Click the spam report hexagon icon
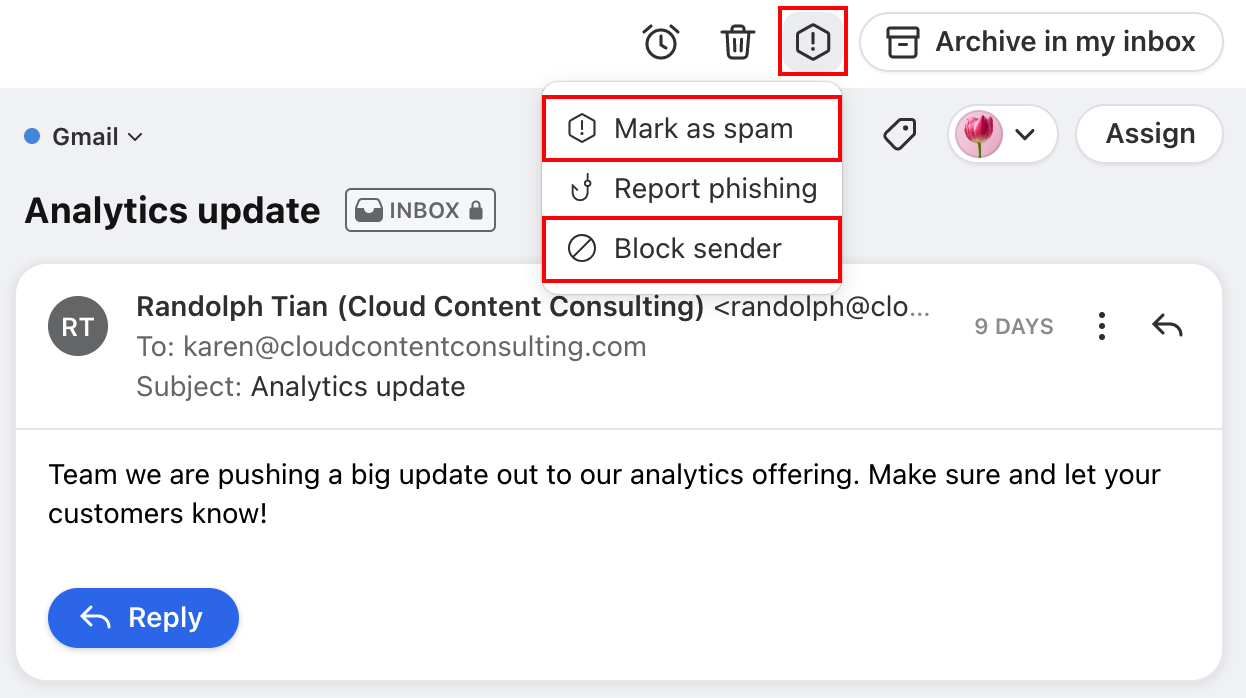The image size is (1246, 698). (813, 42)
